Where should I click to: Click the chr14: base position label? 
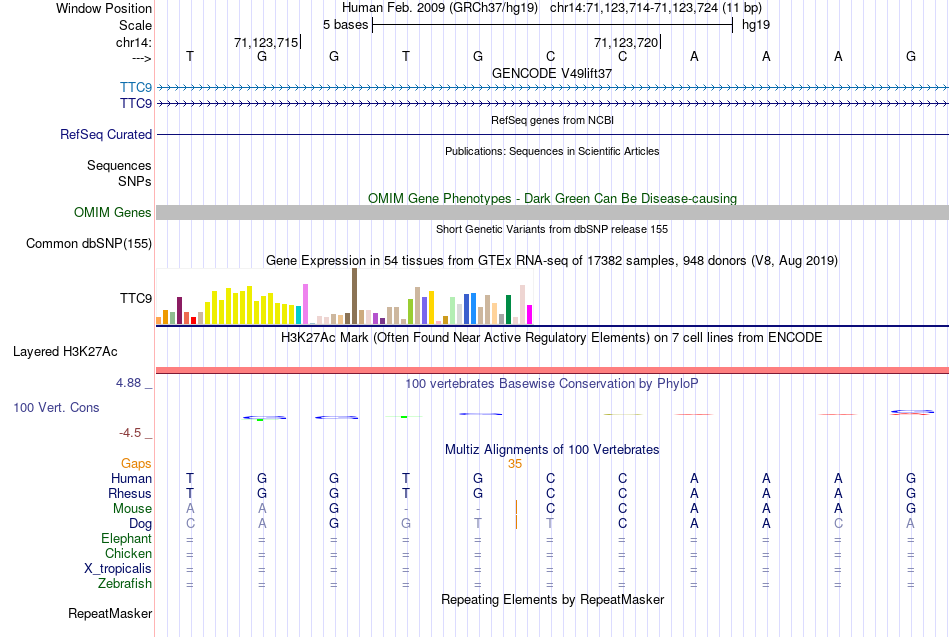134,42
